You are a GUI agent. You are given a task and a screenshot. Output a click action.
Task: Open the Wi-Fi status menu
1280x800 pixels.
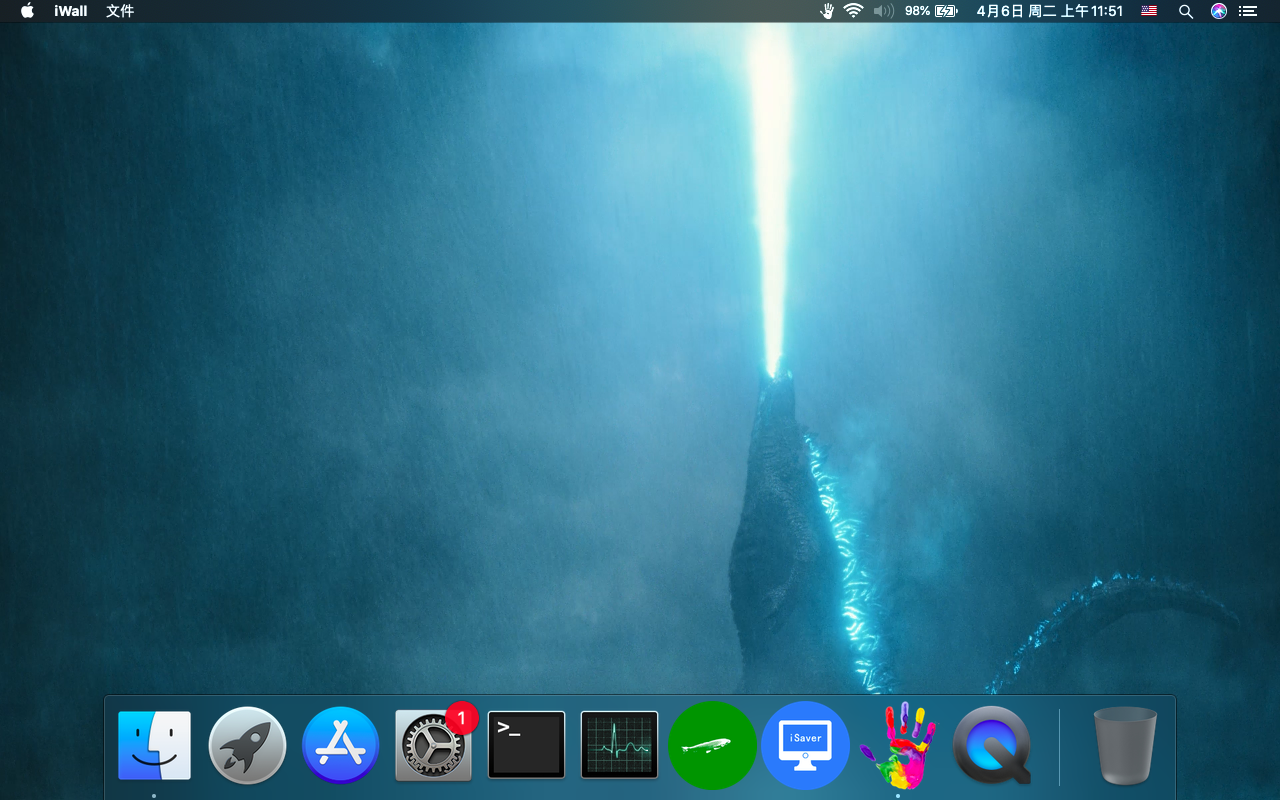pos(853,11)
